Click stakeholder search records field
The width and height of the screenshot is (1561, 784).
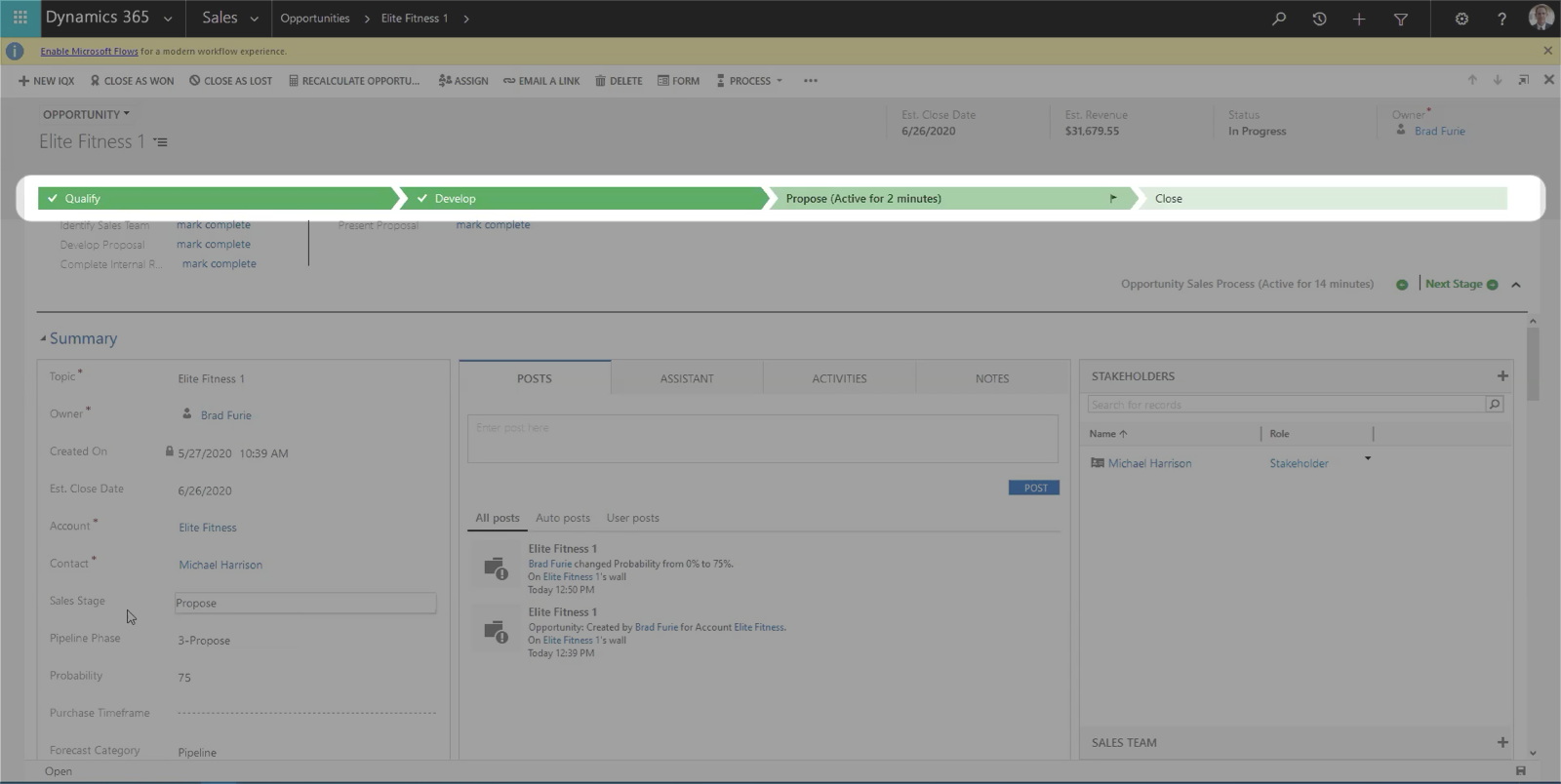pyautogui.click(x=1286, y=404)
